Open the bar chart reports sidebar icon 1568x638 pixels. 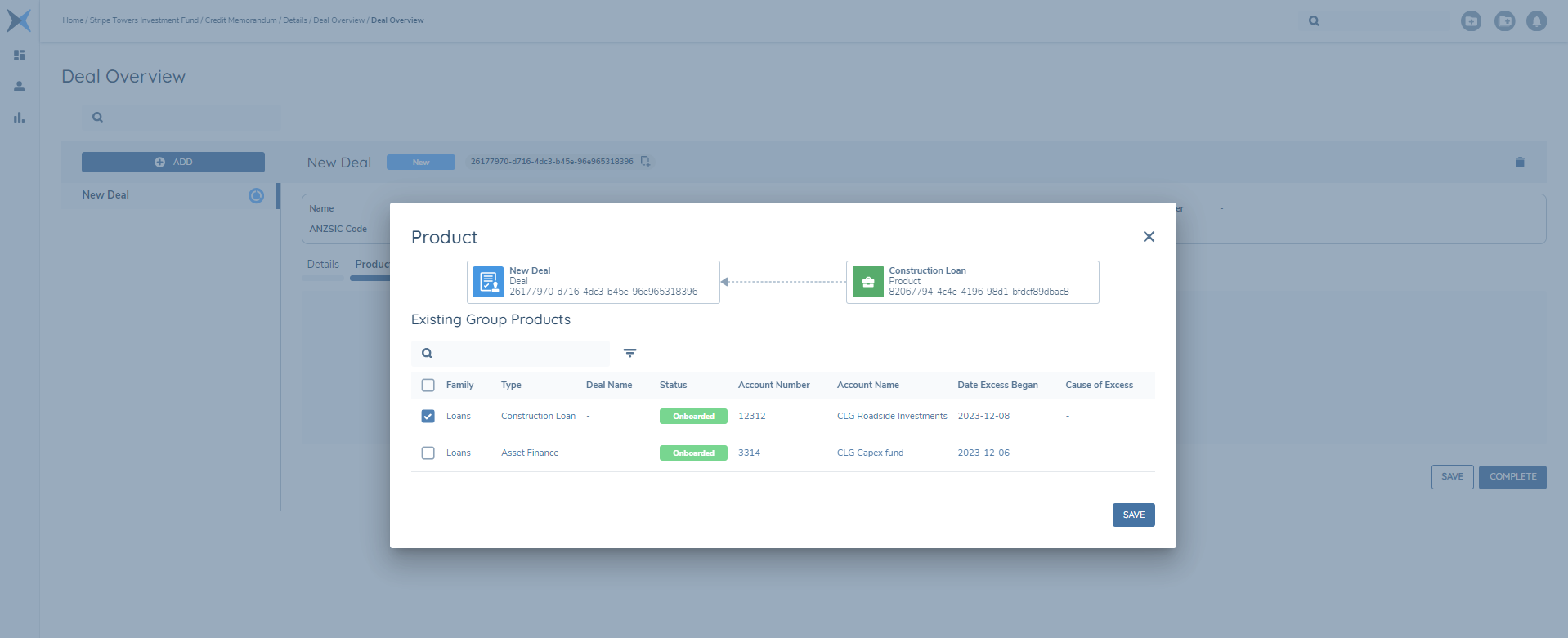pyautogui.click(x=20, y=118)
